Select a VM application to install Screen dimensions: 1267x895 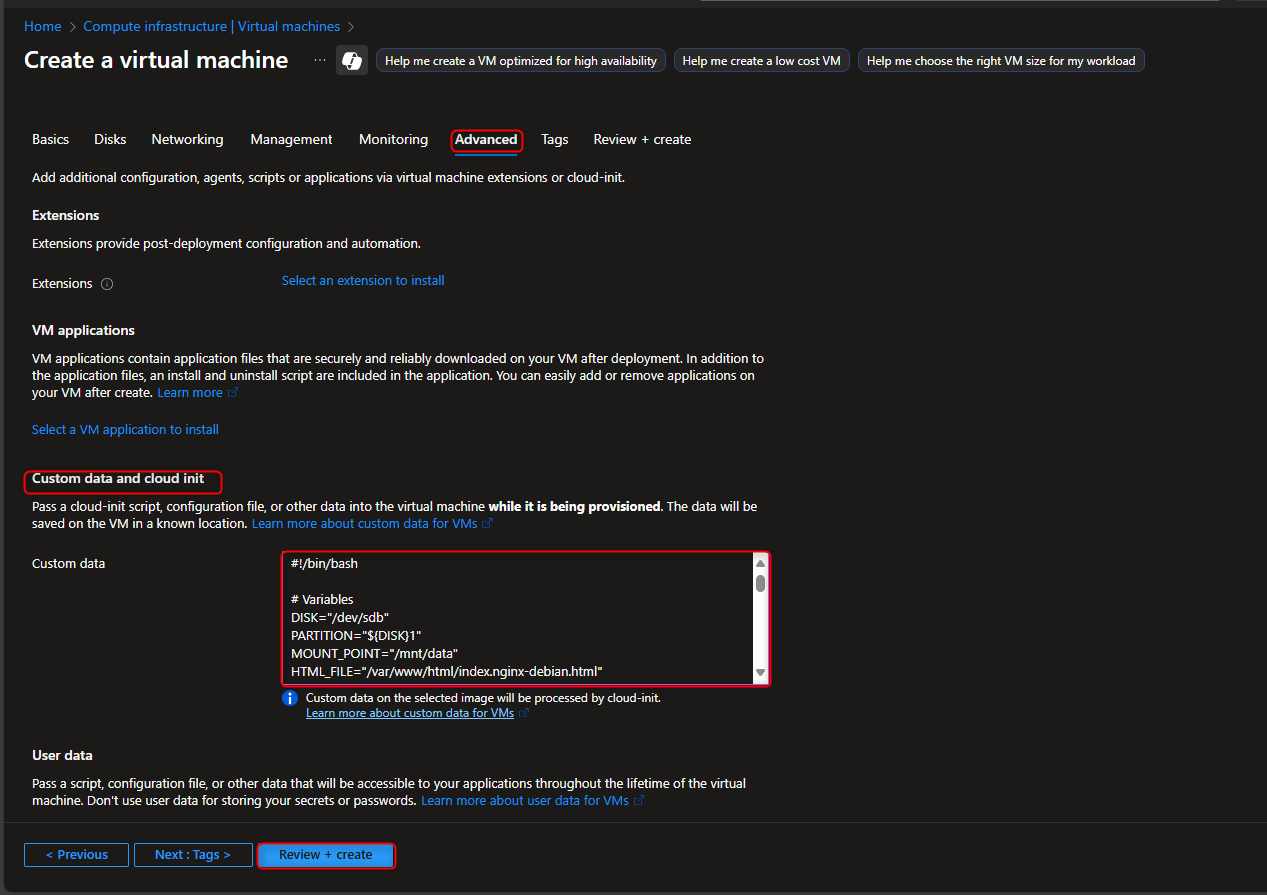(124, 429)
